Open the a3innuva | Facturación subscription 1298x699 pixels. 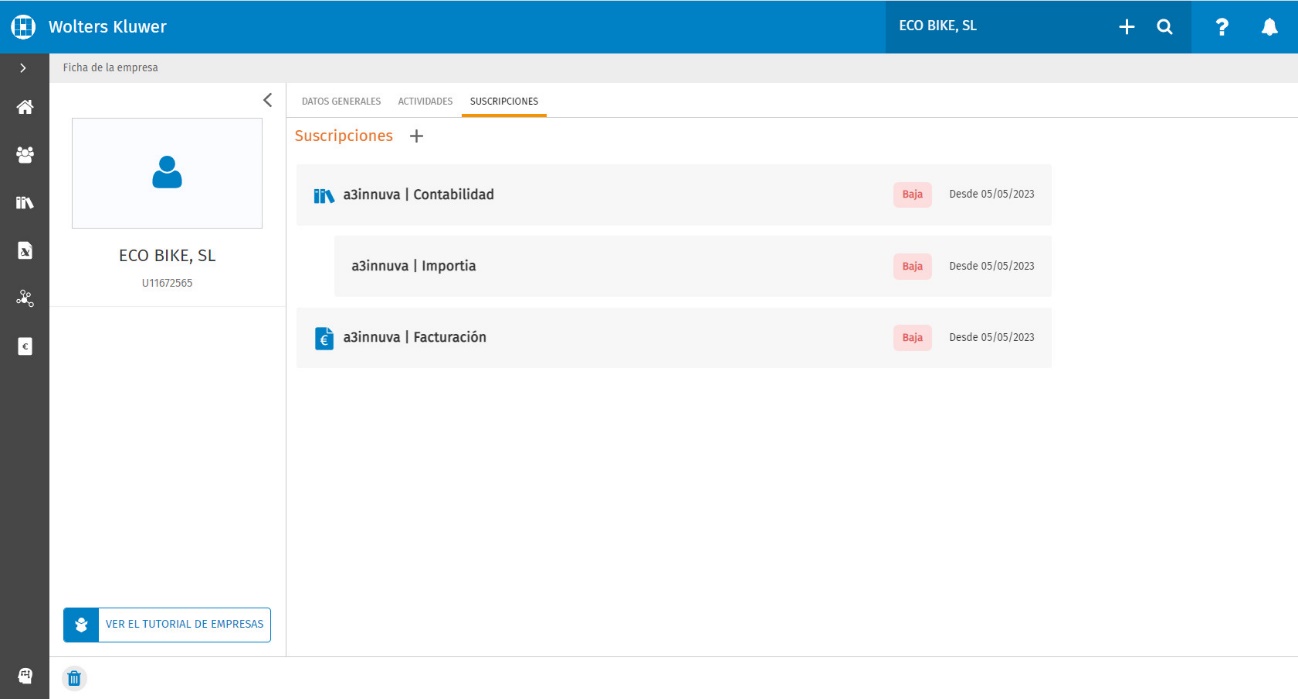(674, 338)
